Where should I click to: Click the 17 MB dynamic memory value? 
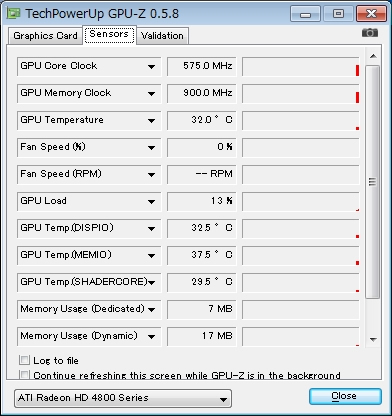click(202, 336)
